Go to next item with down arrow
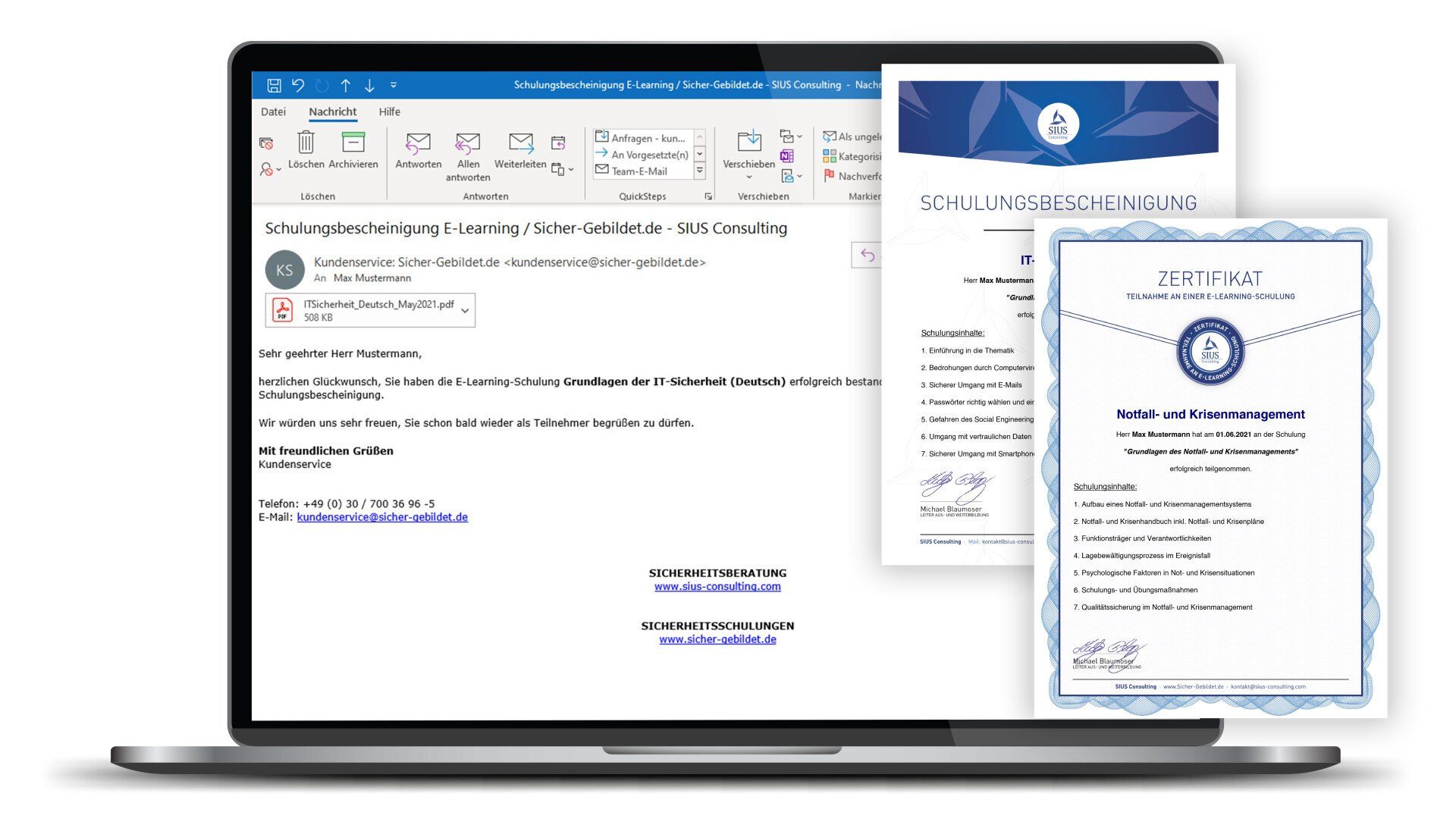This screenshot has height=819, width=1456. tap(369, 85)
